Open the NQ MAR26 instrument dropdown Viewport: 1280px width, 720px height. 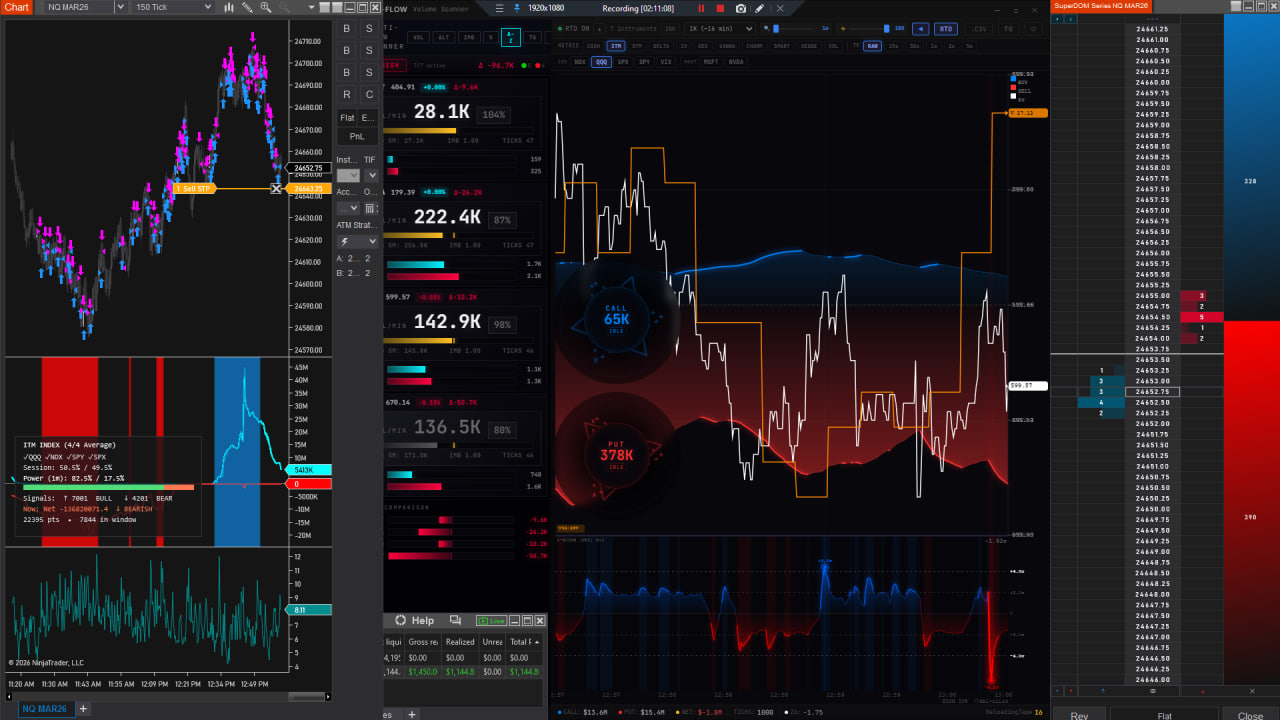pyautogui.click(x=84, y=7)
